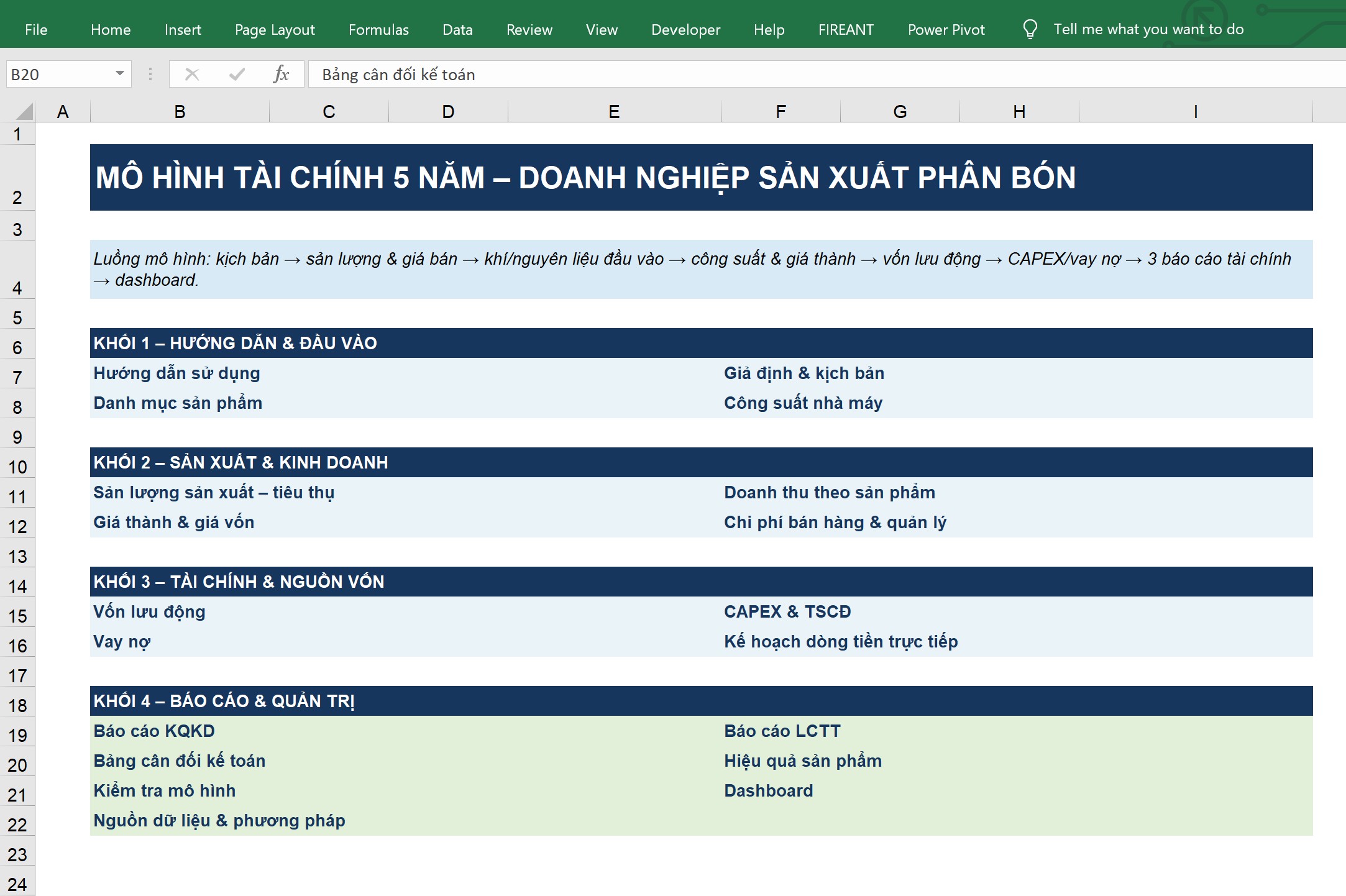Click KHỐI 2 – SẢN XUẤT & KINH DOANH header
Image resolution: width=1346 pixels, height=896 pixels.
[x=701, y=462]
